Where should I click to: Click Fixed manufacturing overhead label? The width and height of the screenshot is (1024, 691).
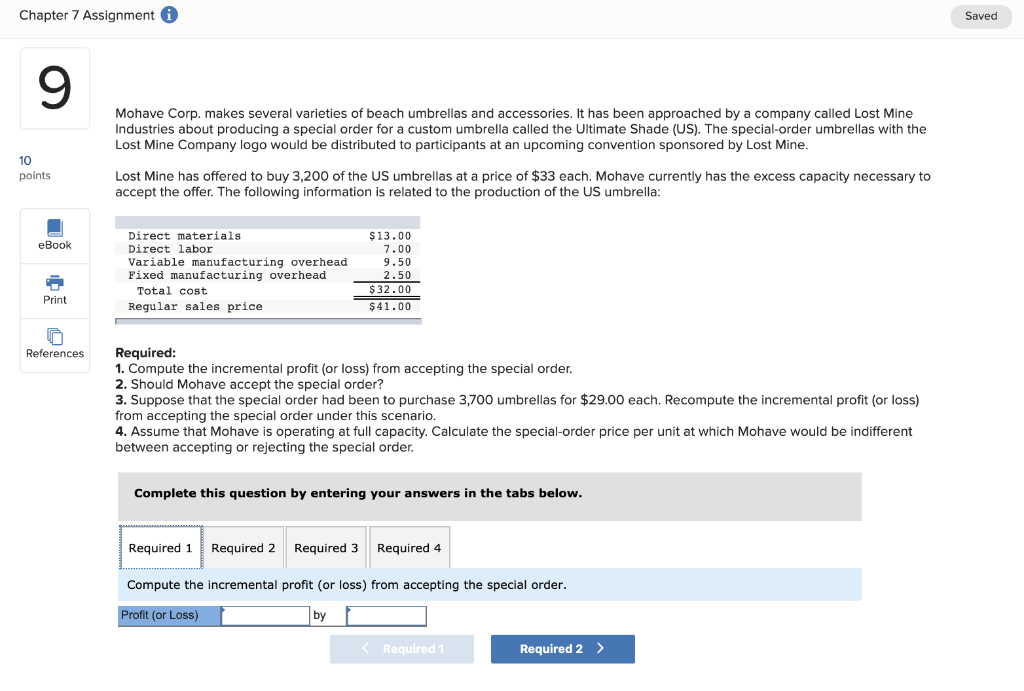(227, 275)
